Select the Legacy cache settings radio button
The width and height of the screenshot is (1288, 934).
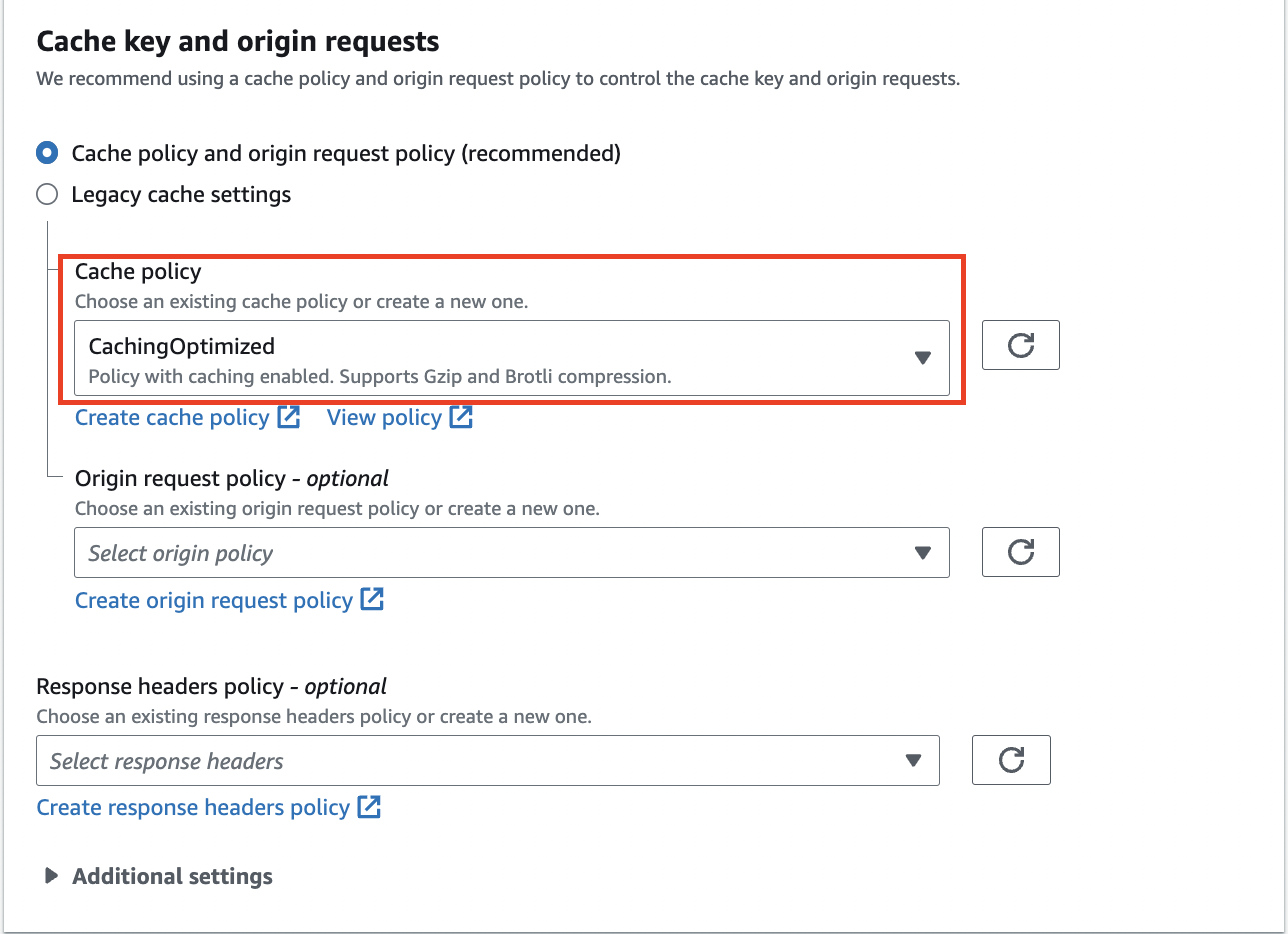(x=47, y=194)
